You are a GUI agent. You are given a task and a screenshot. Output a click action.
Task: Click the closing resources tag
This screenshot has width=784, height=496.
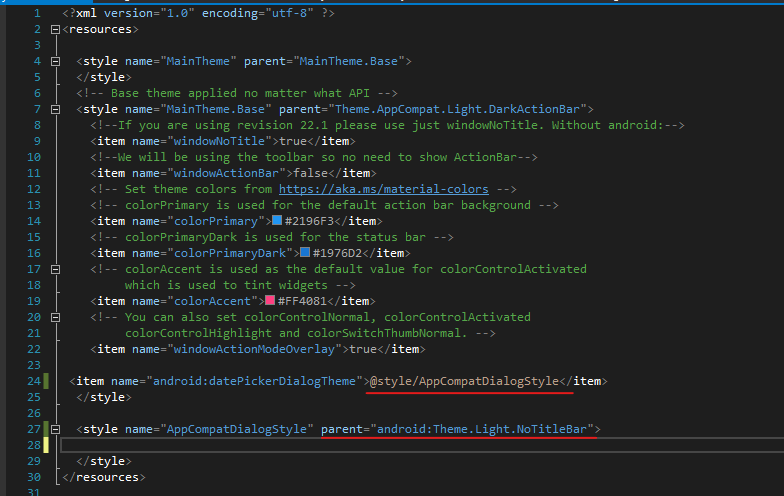pyautogui.click(x=104, y=477)
